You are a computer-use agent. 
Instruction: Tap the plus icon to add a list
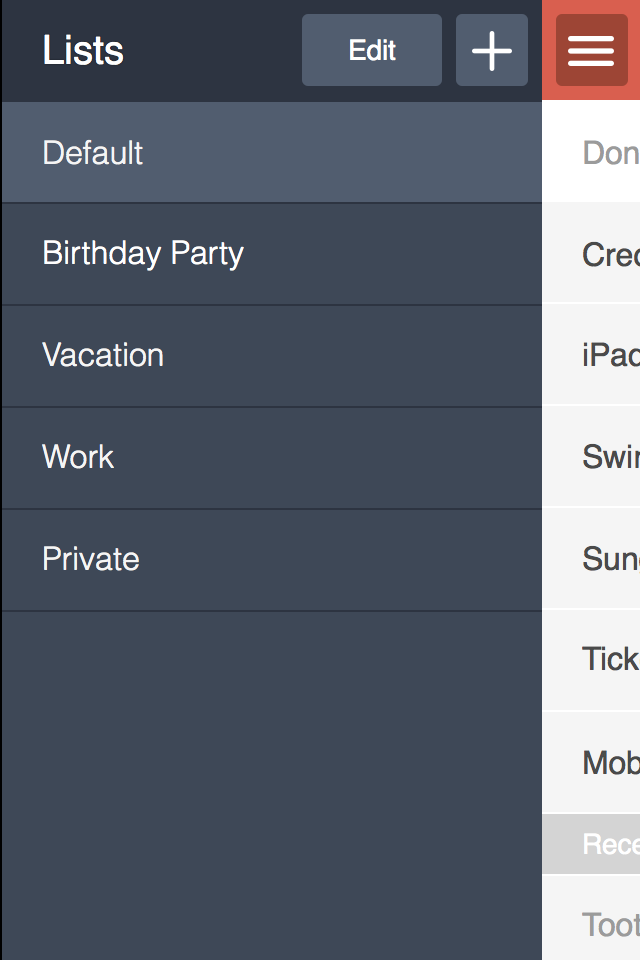coord(492,50)
